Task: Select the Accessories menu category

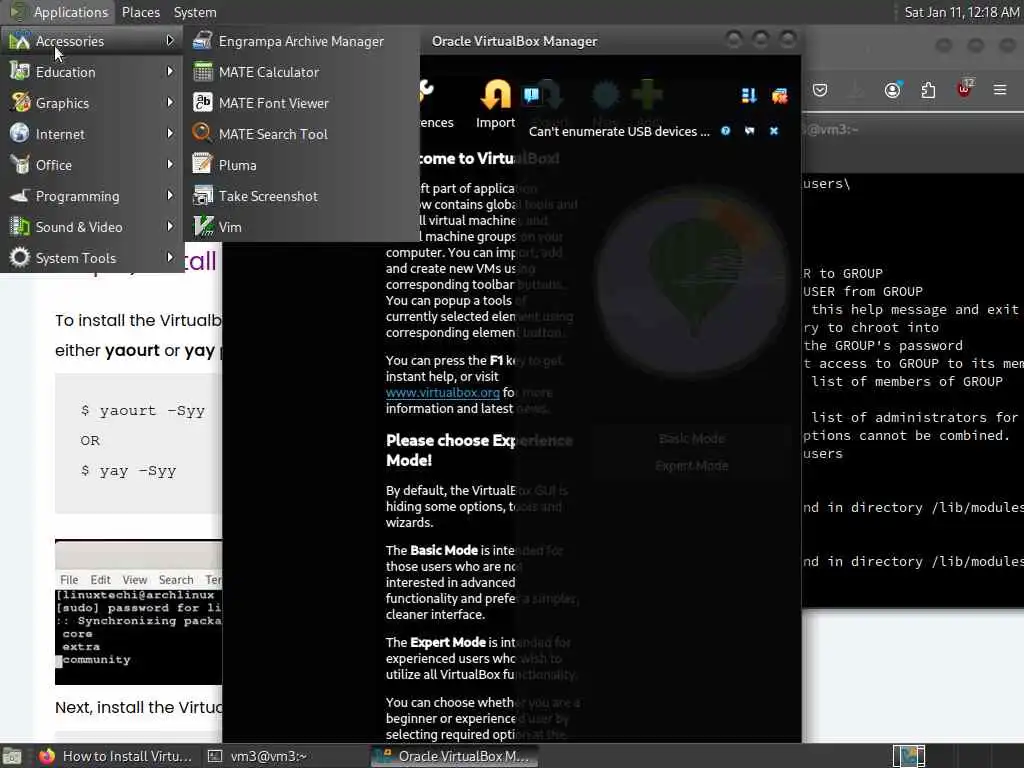Action: coord(91,41)
